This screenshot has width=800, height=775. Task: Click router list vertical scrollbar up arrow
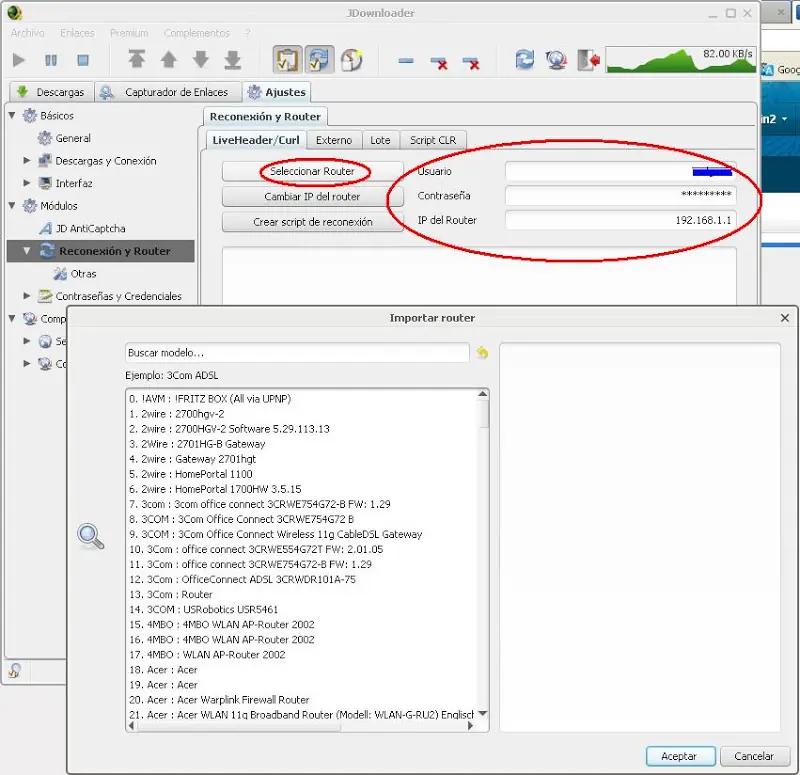tap(483, 394)
